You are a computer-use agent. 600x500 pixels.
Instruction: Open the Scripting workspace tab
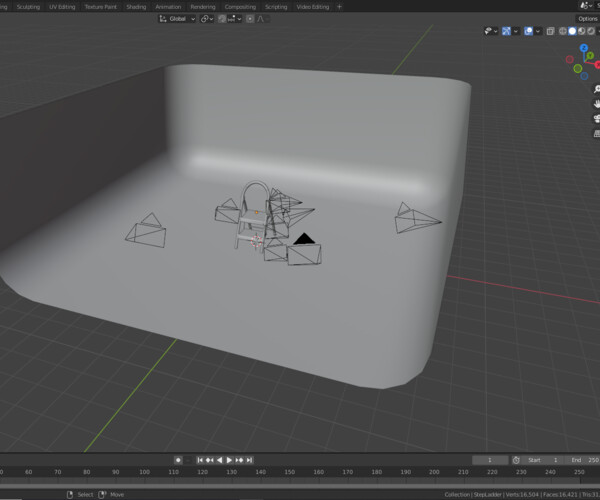point(276,7)
